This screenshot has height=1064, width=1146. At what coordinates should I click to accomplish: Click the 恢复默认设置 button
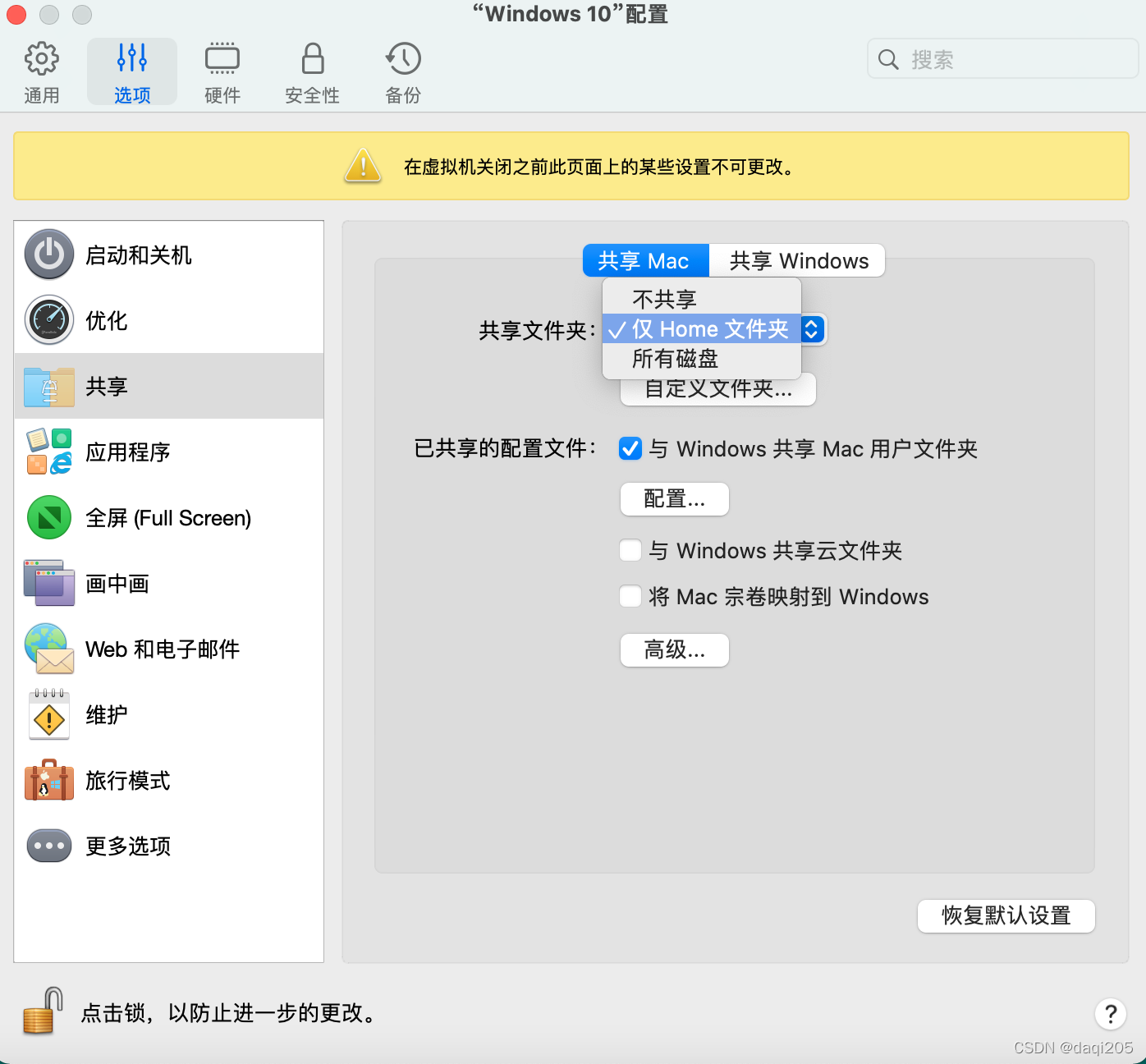coord(1006,916)
